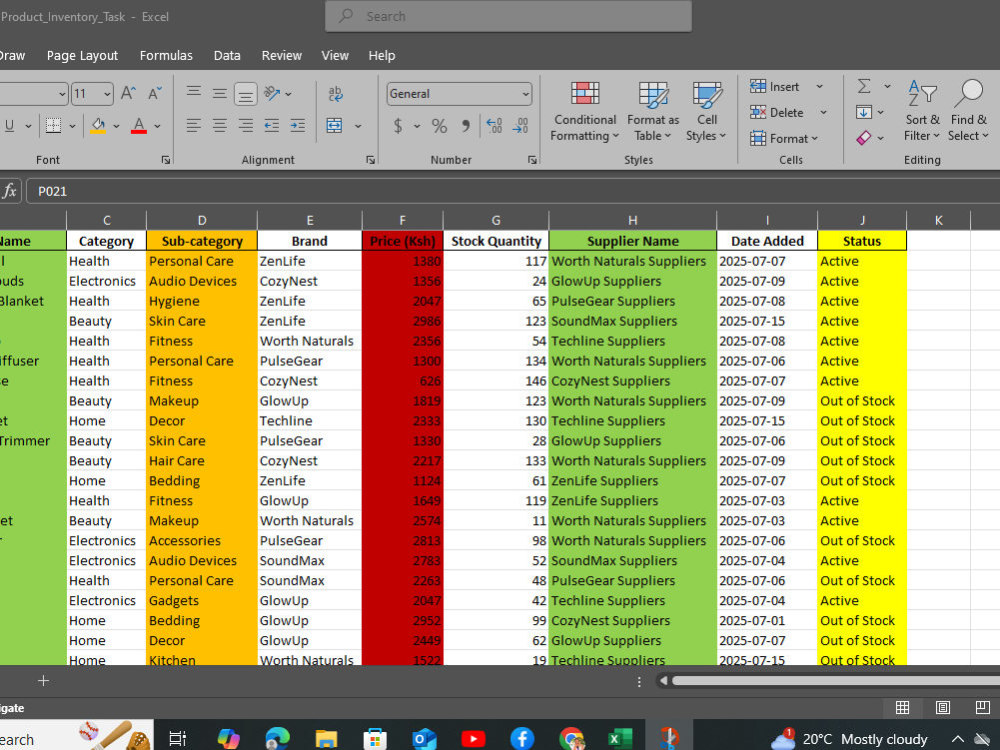Switch to Page Break Preview in status bar
1000x750 pixels.
pos(983,707)
